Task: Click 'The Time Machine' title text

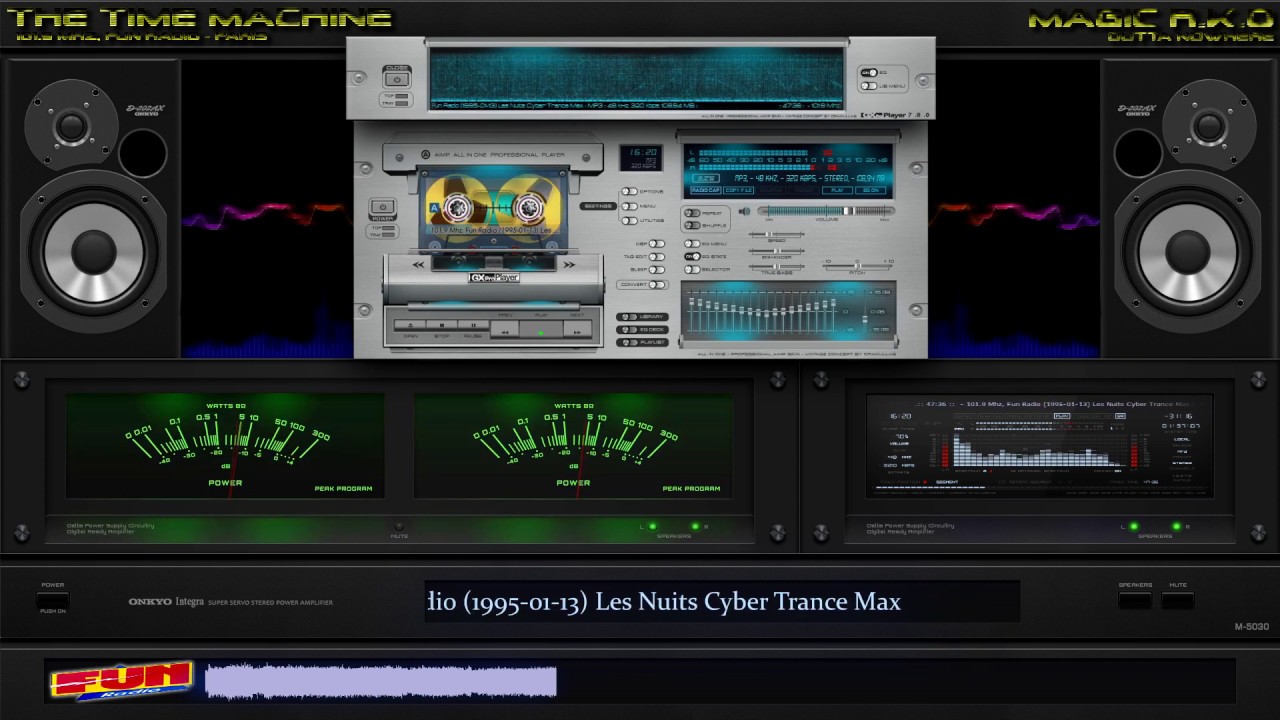Action: click(x=199, y=18)
